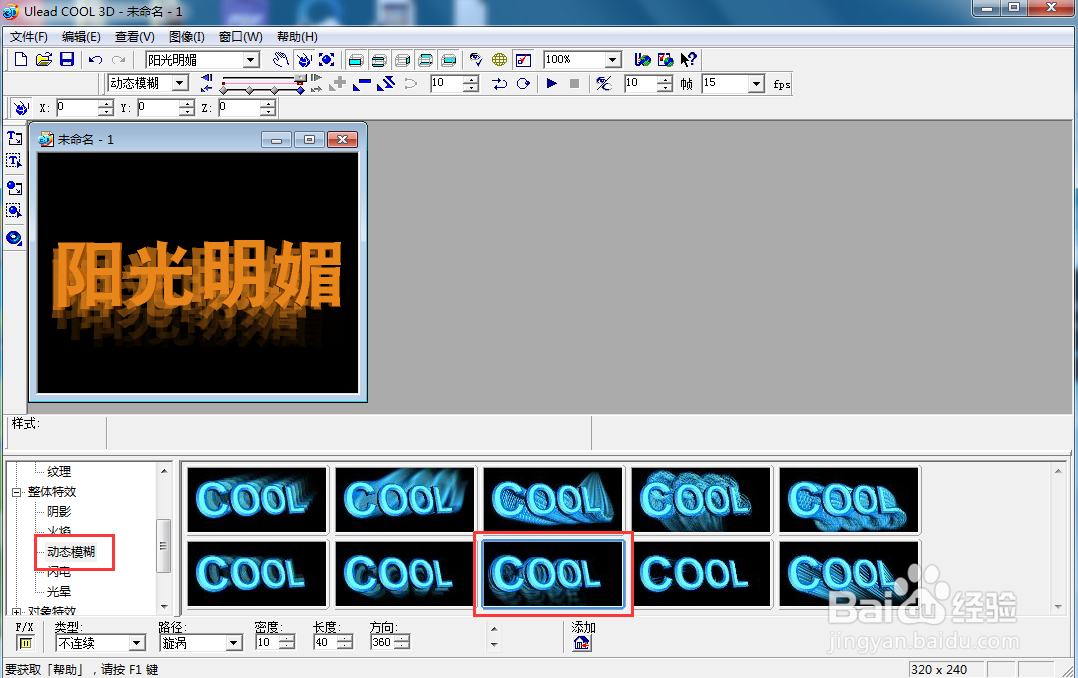This screenshot has width=1078, height=678.
Task: Click the current frame number field
Action: click(446, 84)
